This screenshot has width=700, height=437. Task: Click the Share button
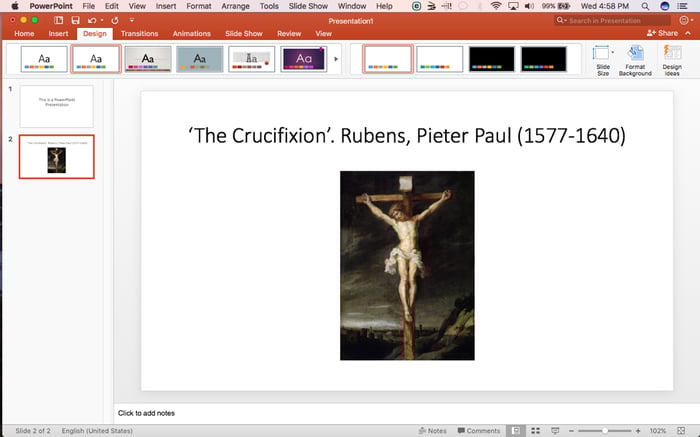coord(662,33)
